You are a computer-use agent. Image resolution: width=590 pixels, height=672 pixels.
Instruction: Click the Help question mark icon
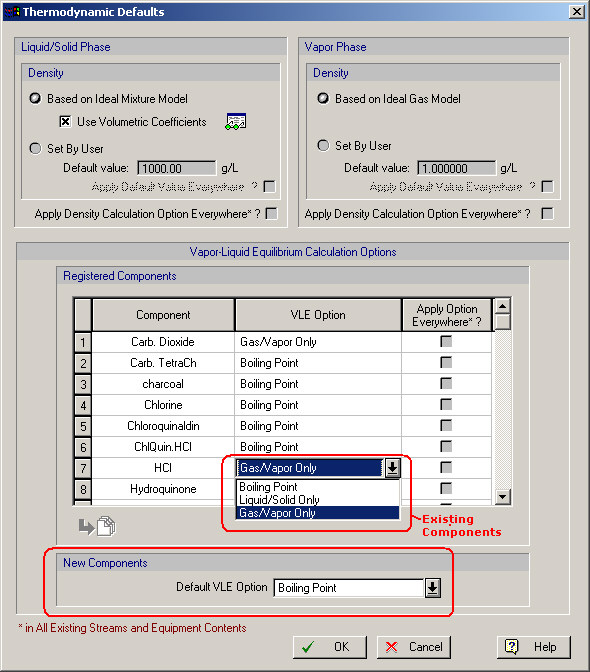pyautogui.click(x=512, y=646)
